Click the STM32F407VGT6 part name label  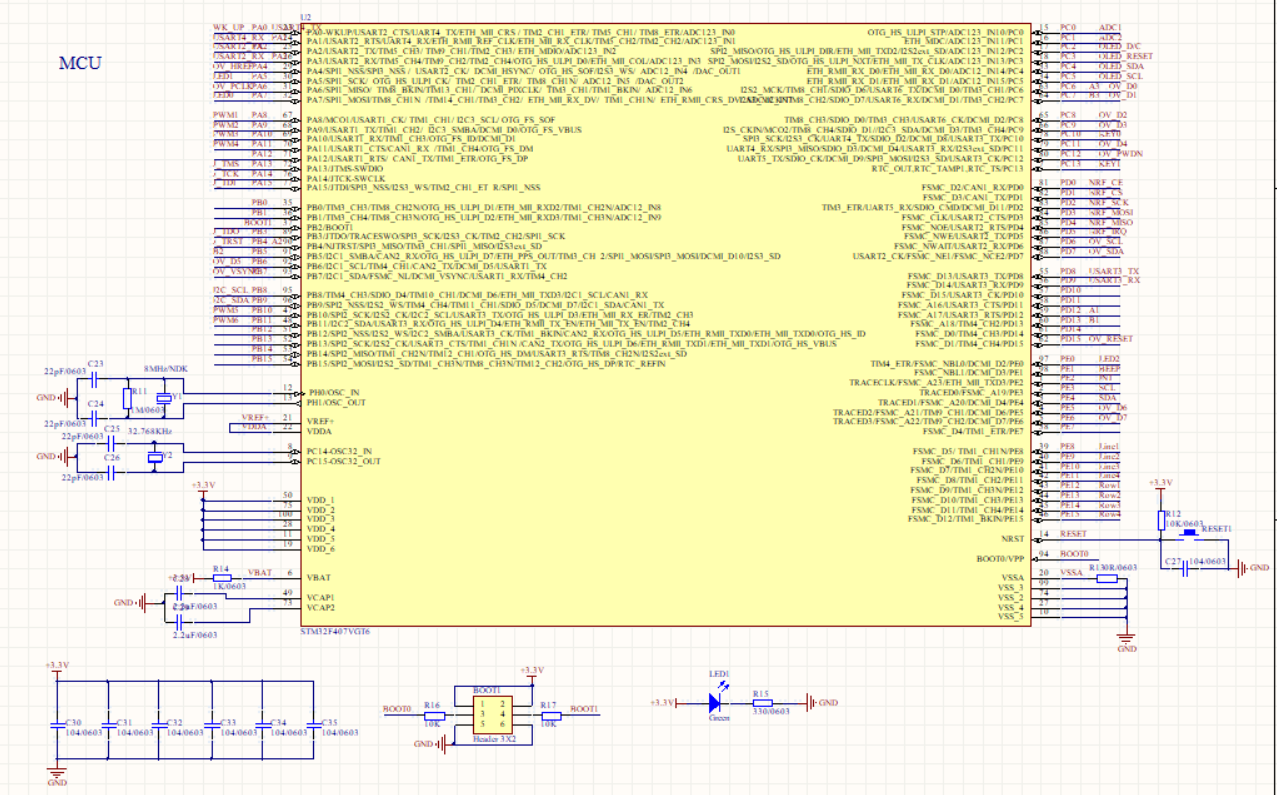[335, 633]
